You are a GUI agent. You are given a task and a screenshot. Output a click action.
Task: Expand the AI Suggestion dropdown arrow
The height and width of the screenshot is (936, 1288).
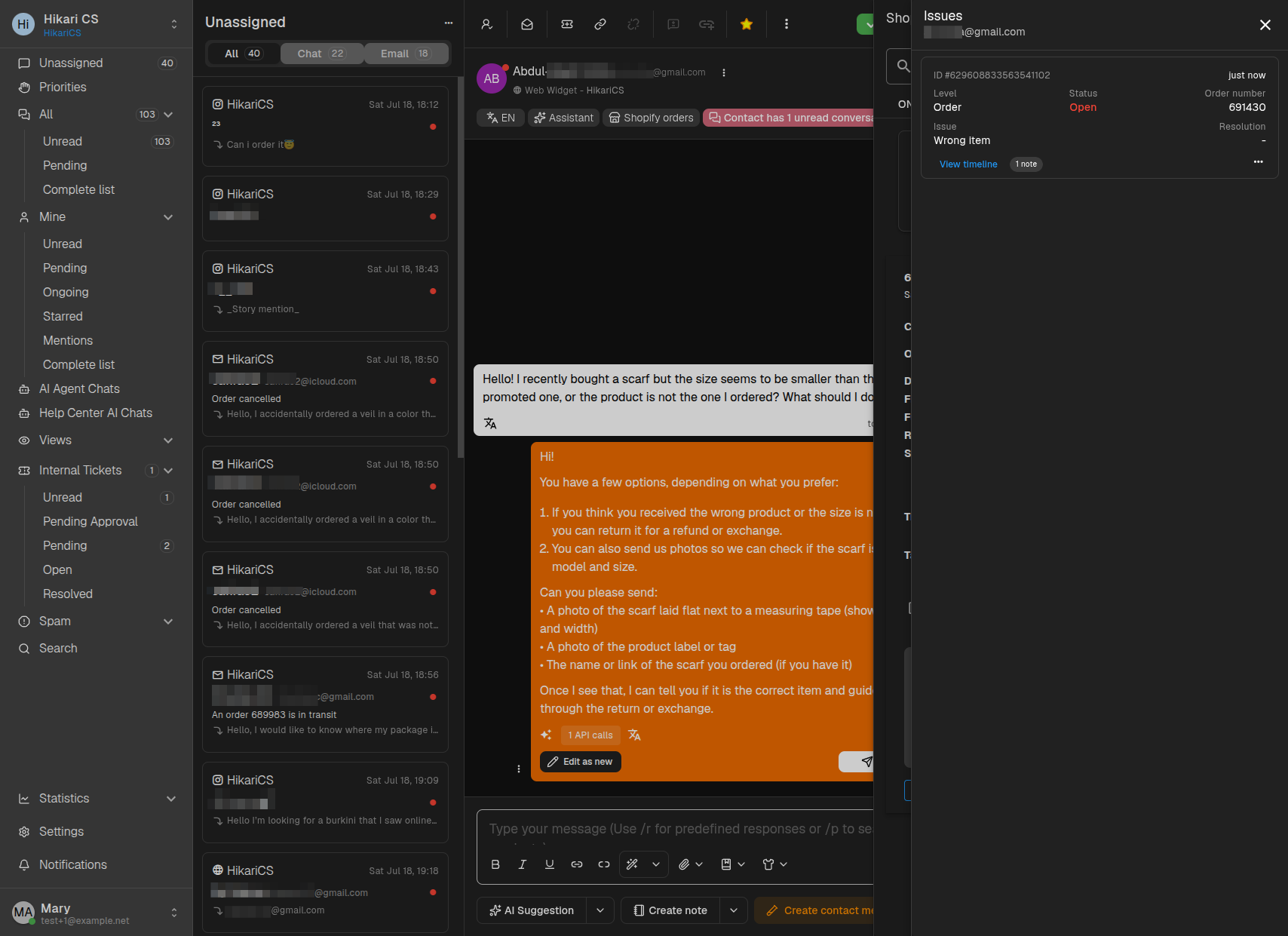pos(600,910)
